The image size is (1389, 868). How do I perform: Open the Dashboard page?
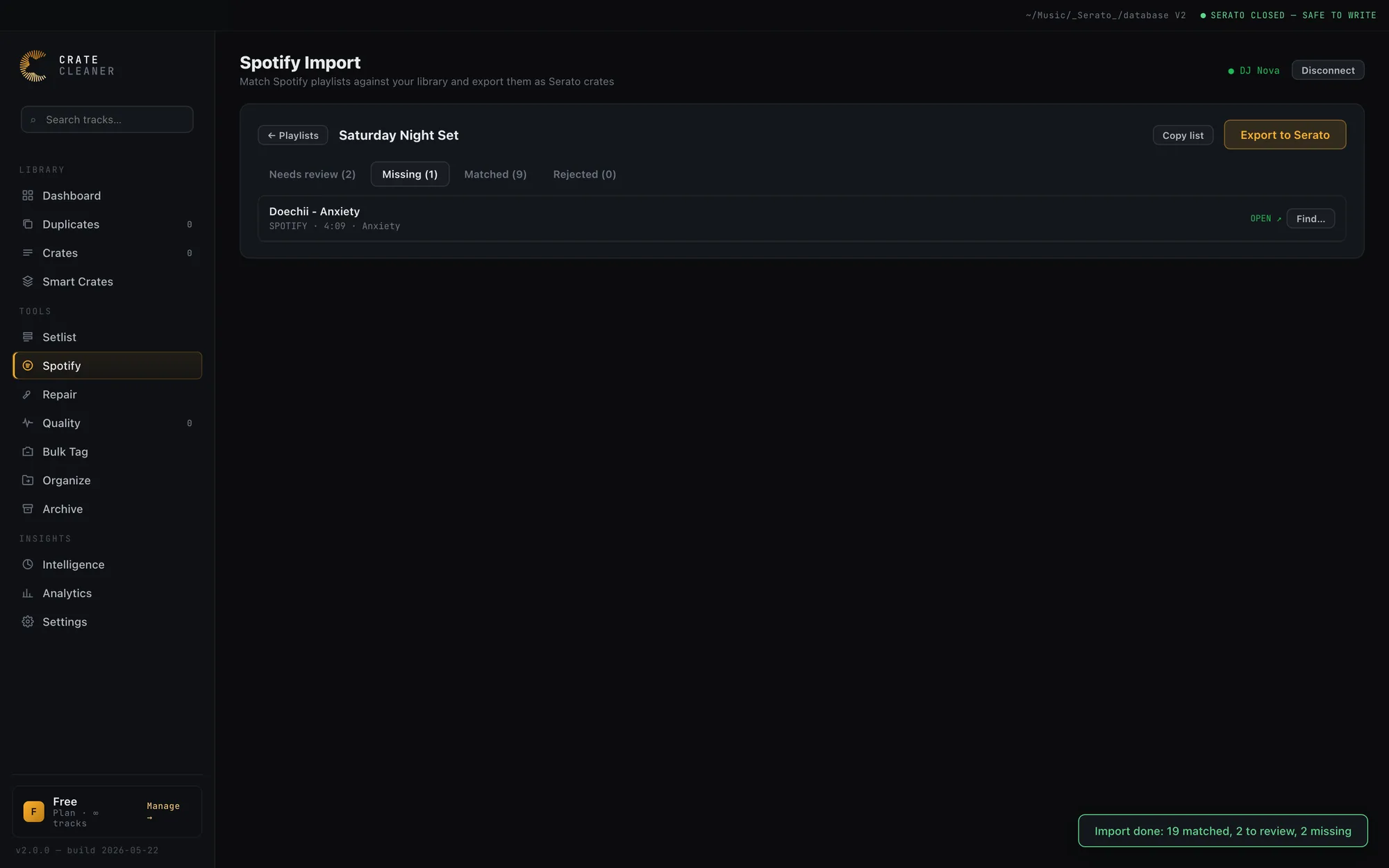coord(108,196)
